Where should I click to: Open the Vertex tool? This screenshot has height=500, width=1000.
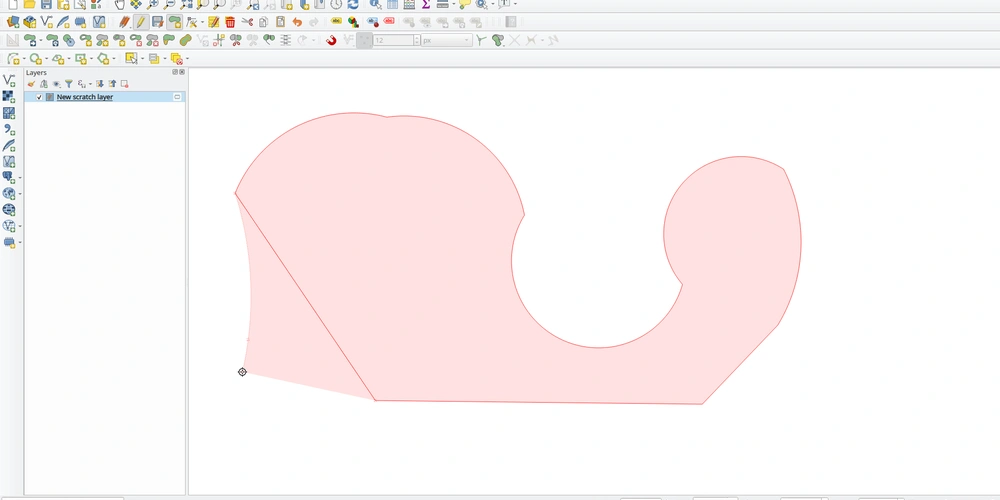(x=191, y=22)
